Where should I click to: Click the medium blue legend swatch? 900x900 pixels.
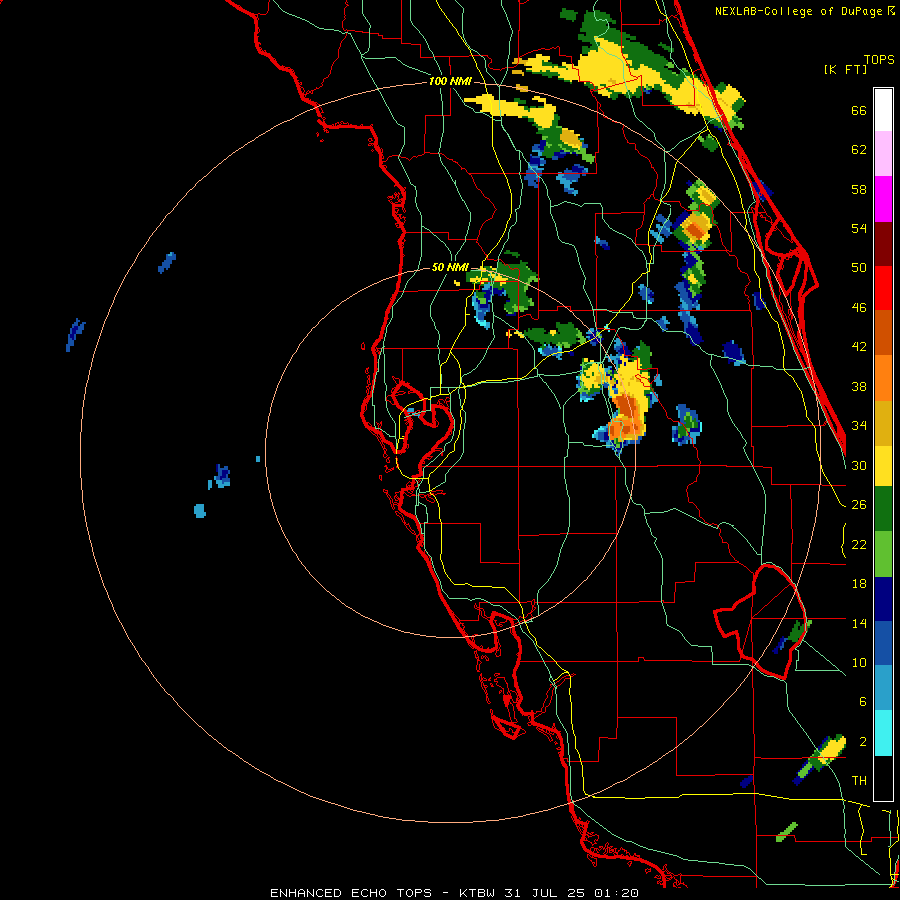883,643
